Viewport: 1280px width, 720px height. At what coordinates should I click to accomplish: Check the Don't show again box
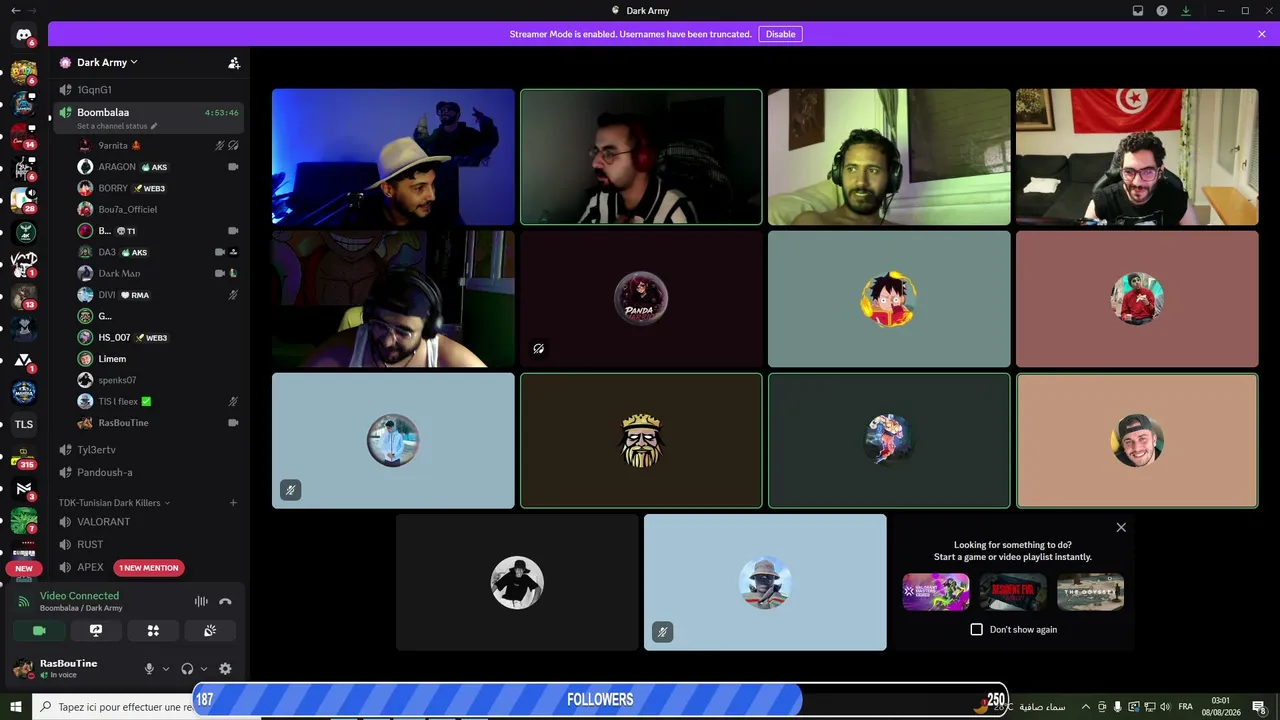coord(977,629)
